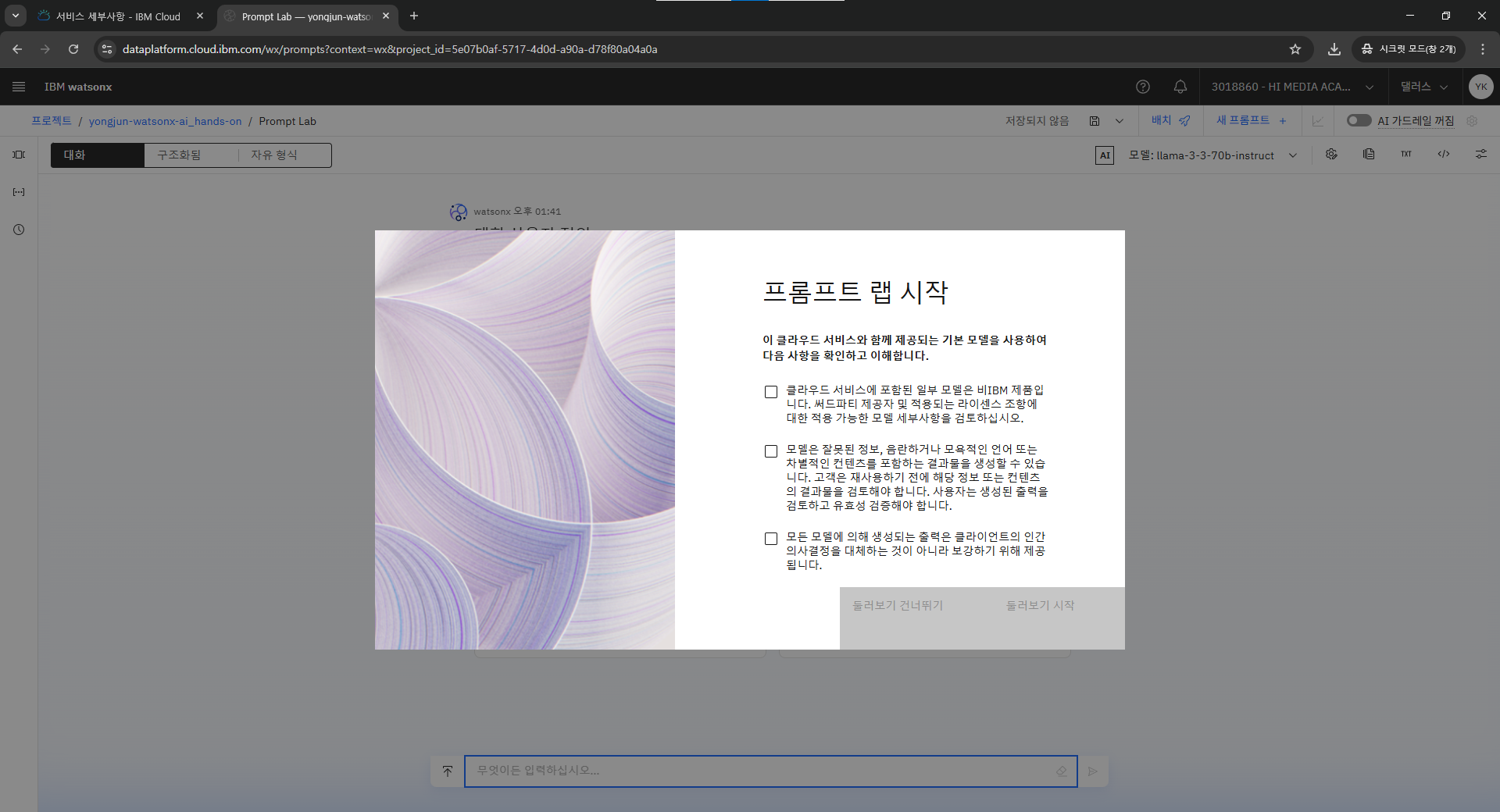Screen dimensions: 1500x812
Task: Open the view code icon
Action: (1444, 155)
